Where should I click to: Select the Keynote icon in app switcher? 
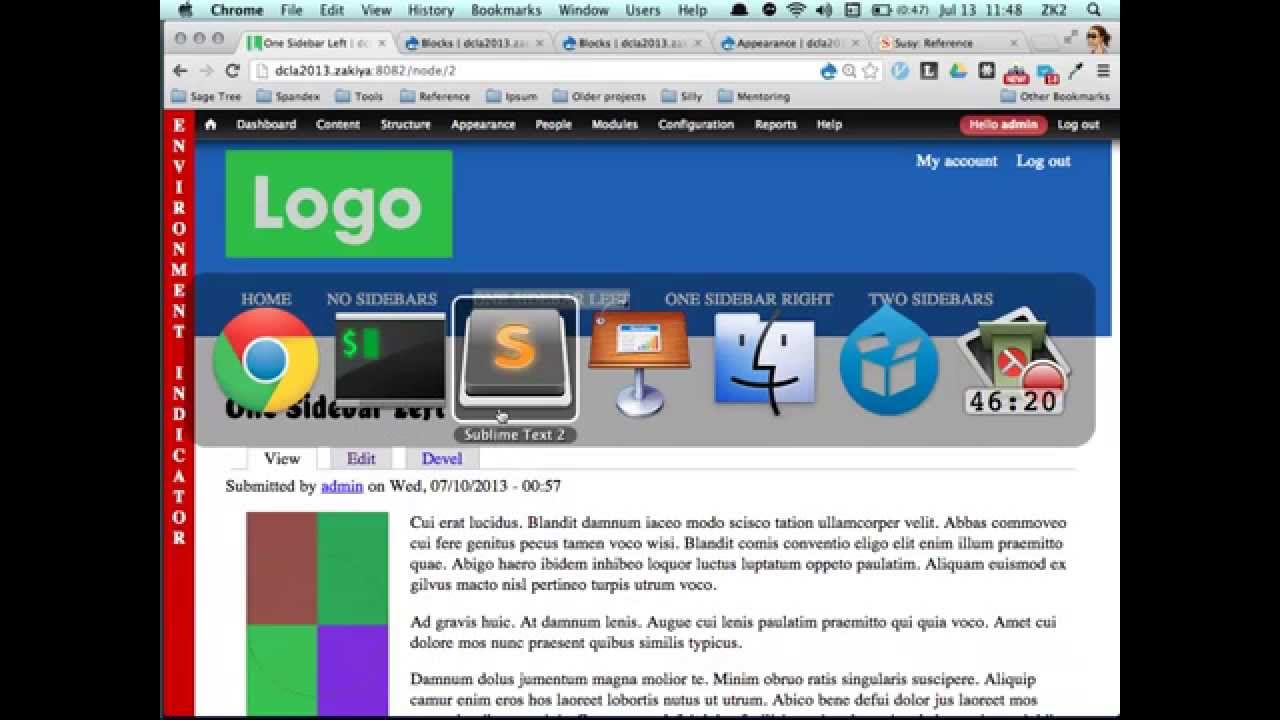coord(639,362)
